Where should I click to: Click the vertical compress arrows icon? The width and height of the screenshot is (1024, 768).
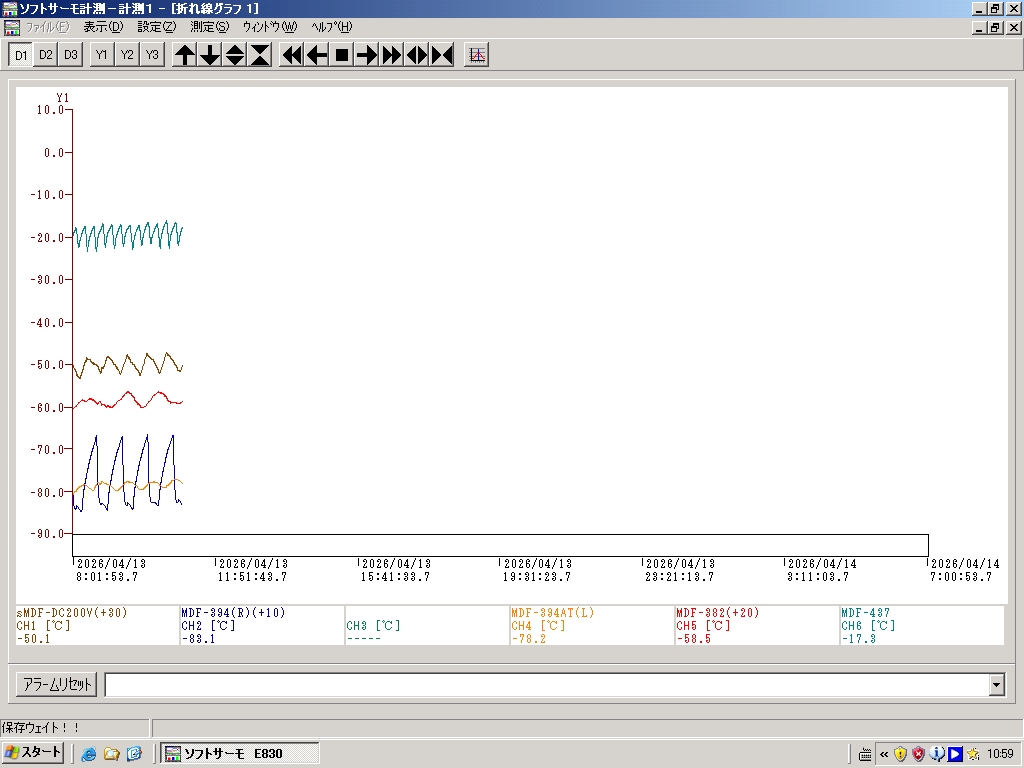(x=260, y=55)
